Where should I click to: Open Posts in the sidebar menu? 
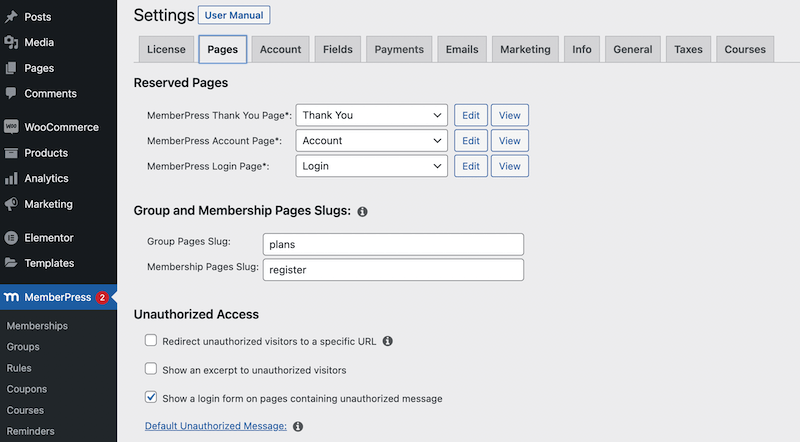pos(38,17)
